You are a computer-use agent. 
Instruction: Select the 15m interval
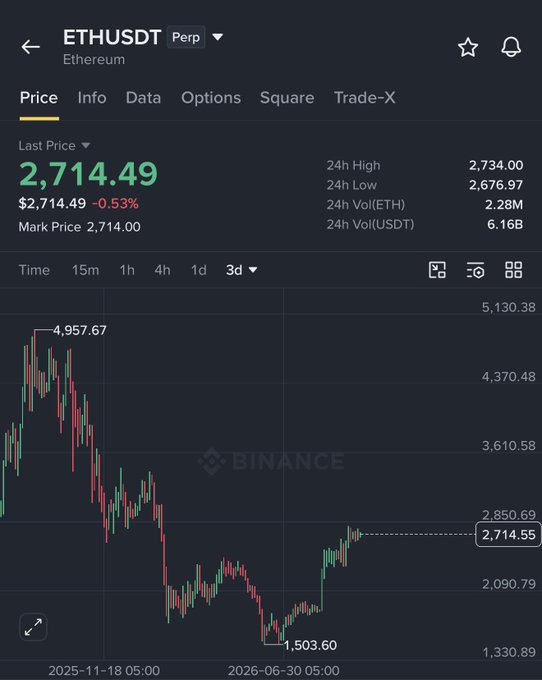click(85, 270)
